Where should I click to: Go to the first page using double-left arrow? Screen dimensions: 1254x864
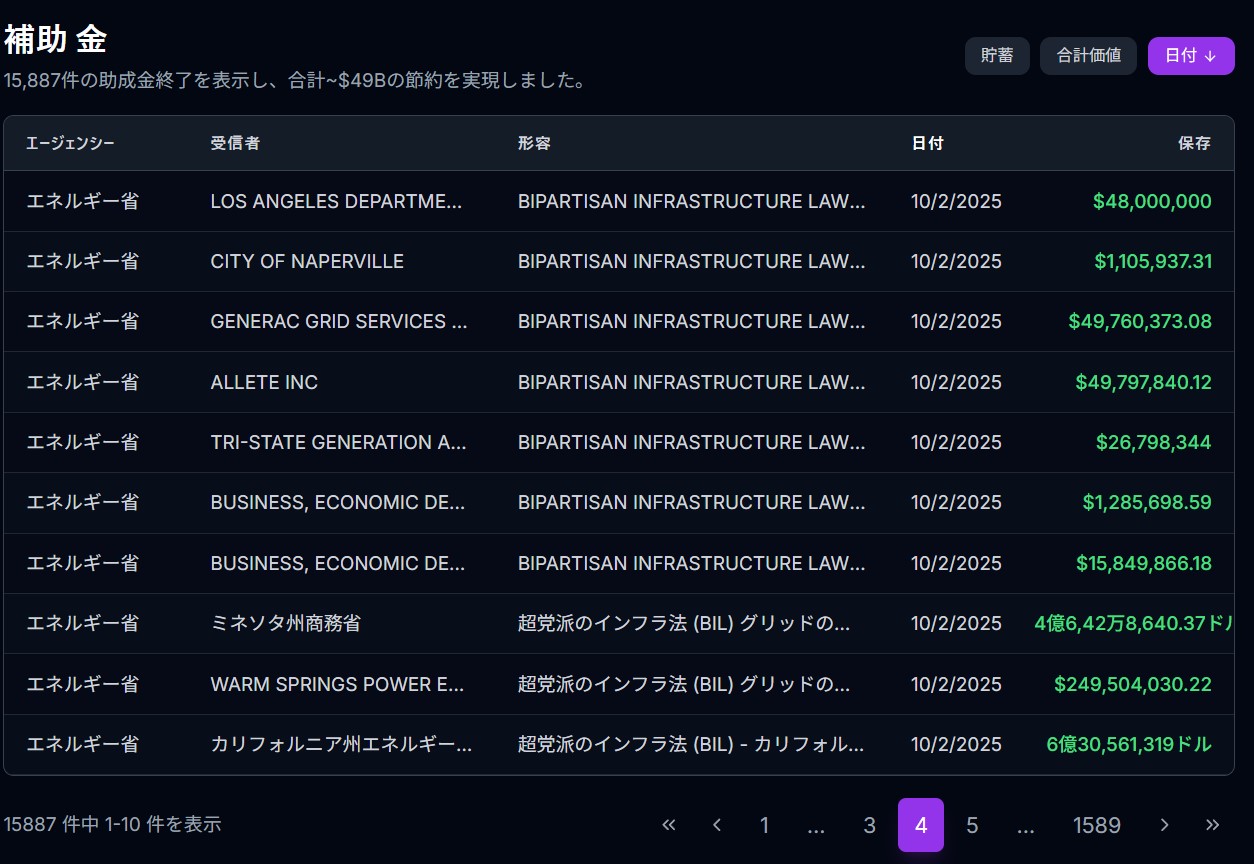[x=669, y=825]
